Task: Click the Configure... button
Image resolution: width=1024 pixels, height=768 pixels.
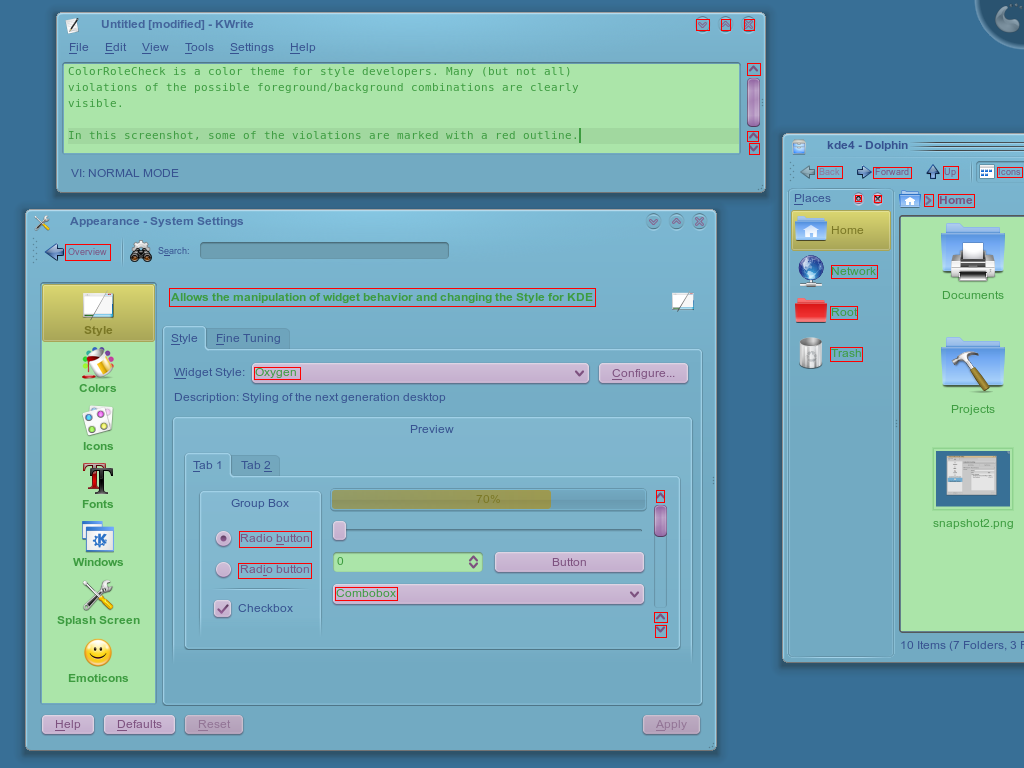Action: [643, 373]
